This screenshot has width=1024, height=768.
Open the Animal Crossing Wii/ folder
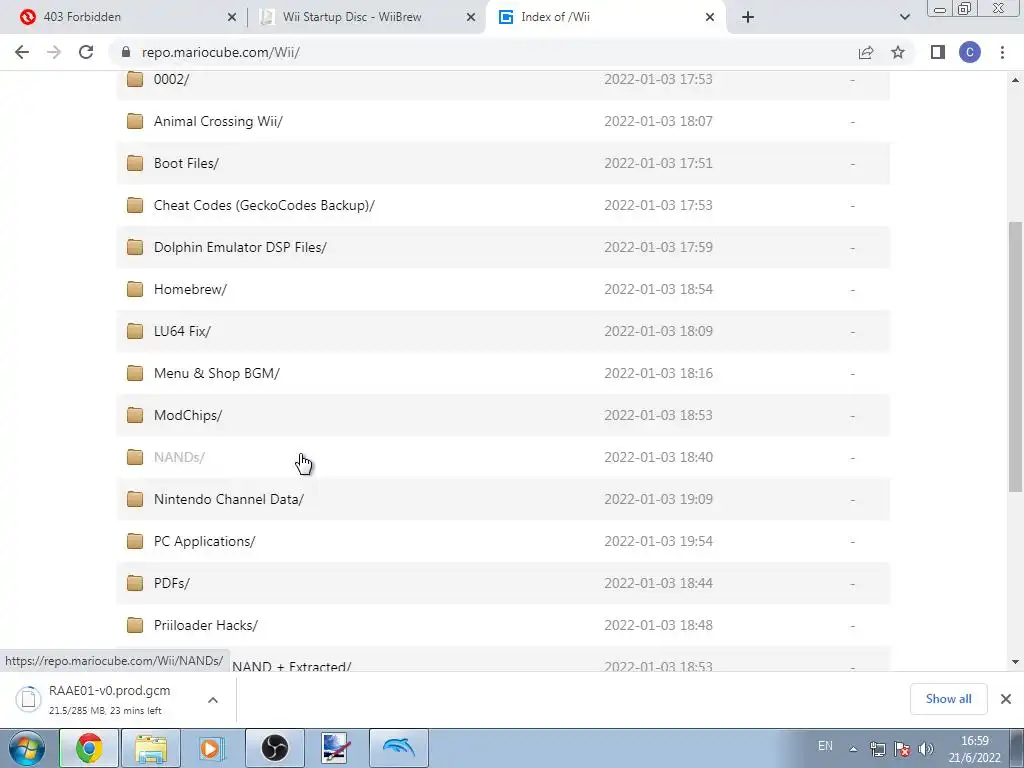[218, 121]
